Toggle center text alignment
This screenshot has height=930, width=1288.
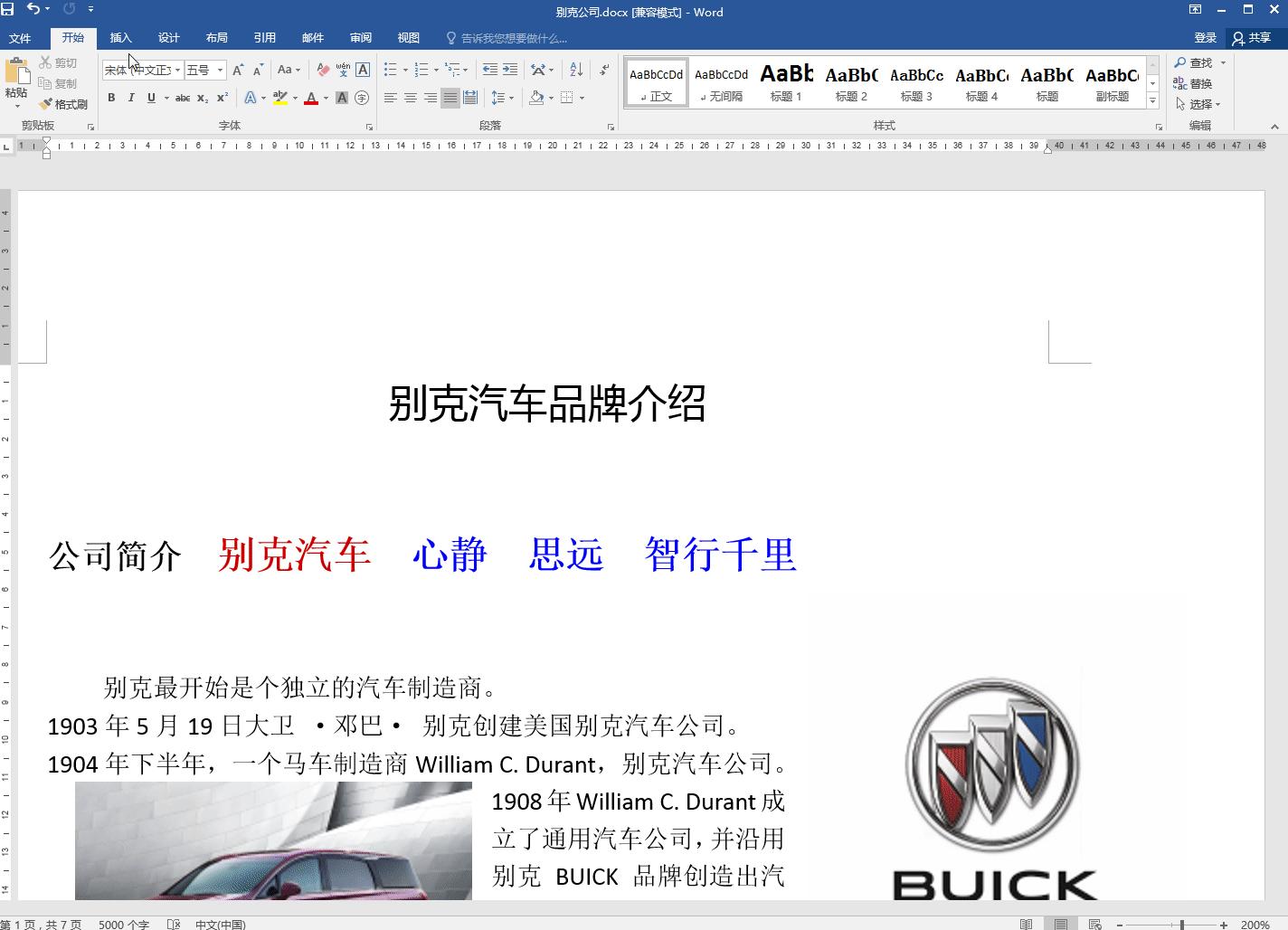pyautogui.click(x=412, y=97)
